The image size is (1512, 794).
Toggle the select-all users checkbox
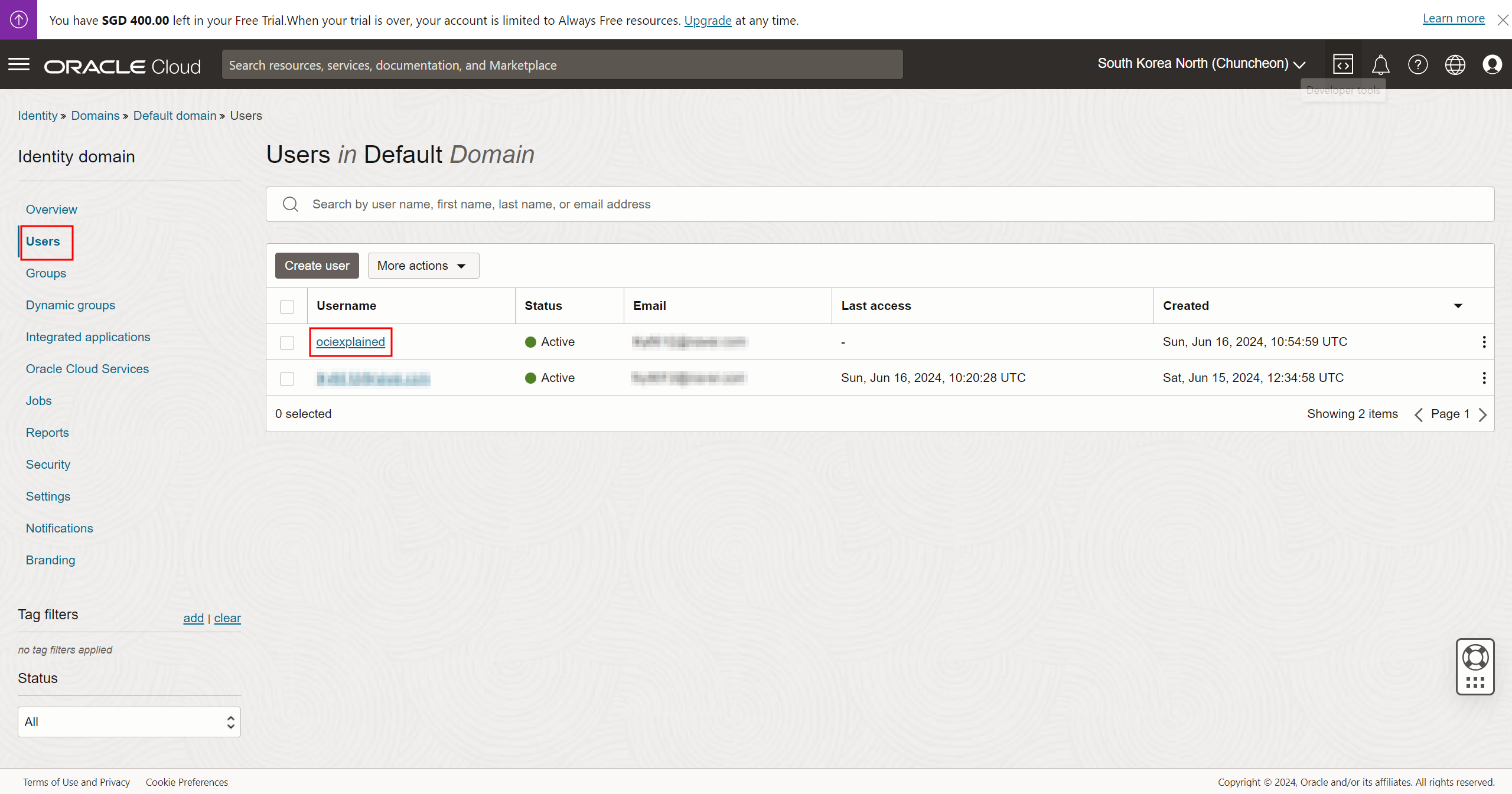point(287,306)
